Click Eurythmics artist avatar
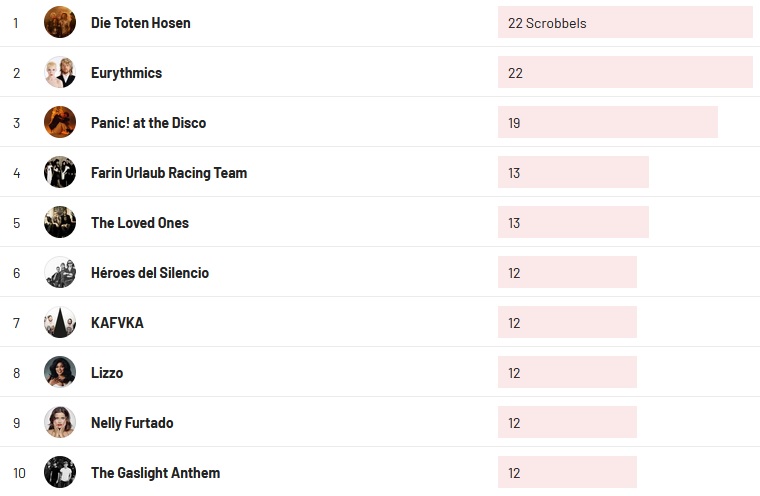 tap(60, 72)
